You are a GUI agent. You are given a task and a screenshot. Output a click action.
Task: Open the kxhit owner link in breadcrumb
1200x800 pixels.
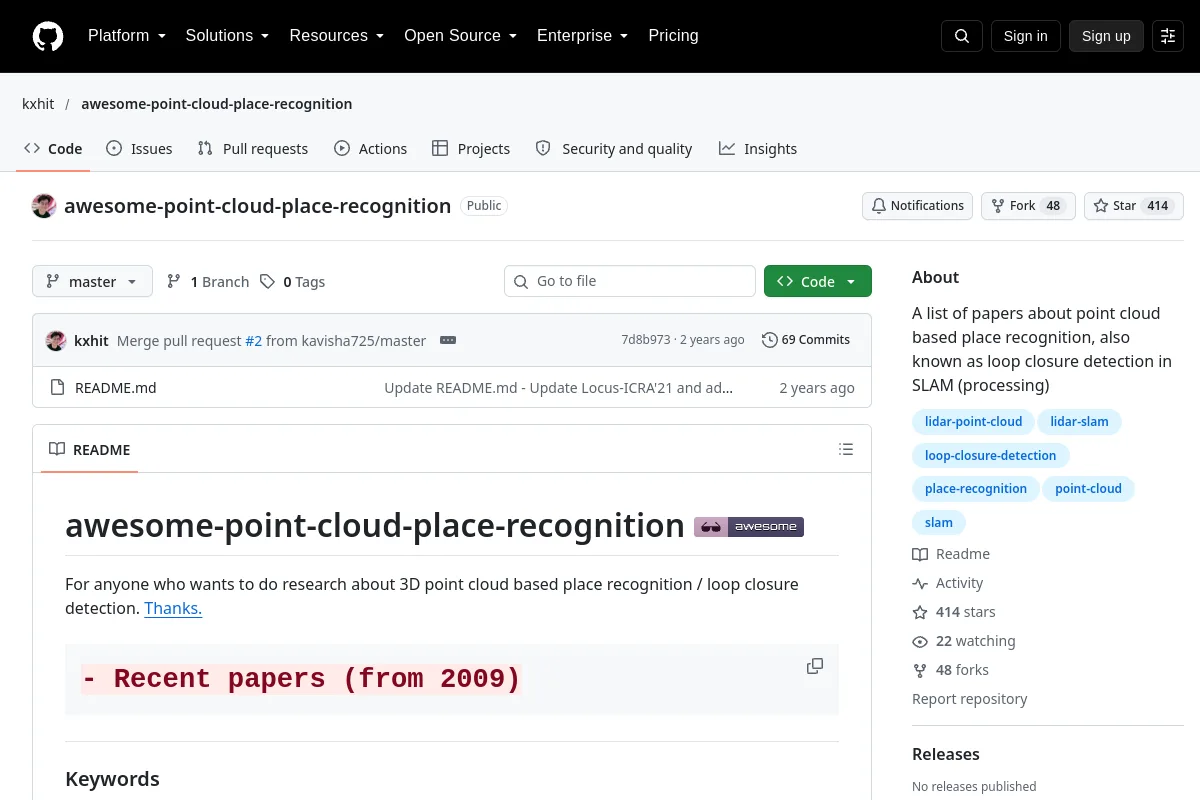pos(38,104)
